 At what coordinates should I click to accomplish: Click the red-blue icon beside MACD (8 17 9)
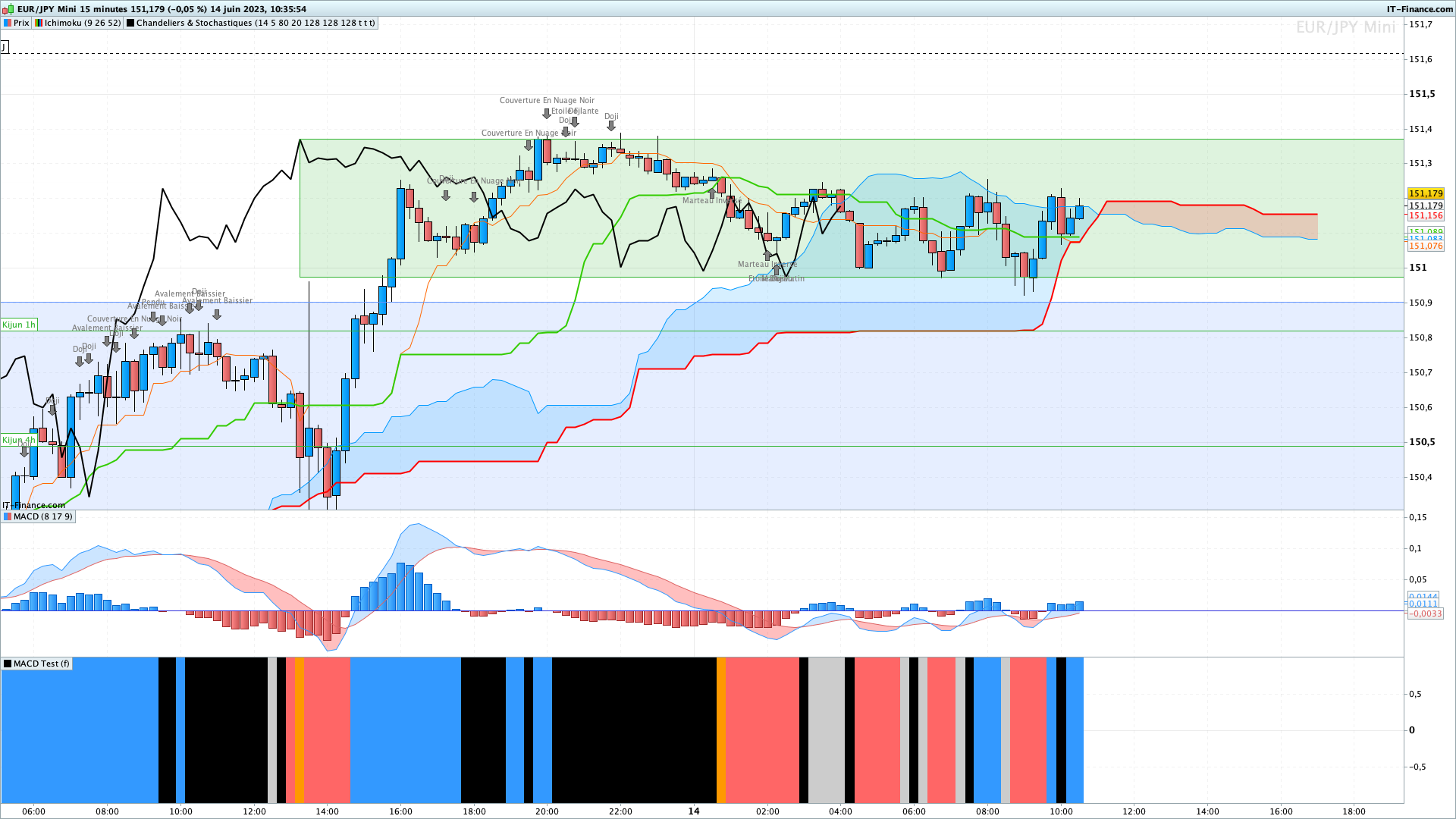[x=7, y=516]
